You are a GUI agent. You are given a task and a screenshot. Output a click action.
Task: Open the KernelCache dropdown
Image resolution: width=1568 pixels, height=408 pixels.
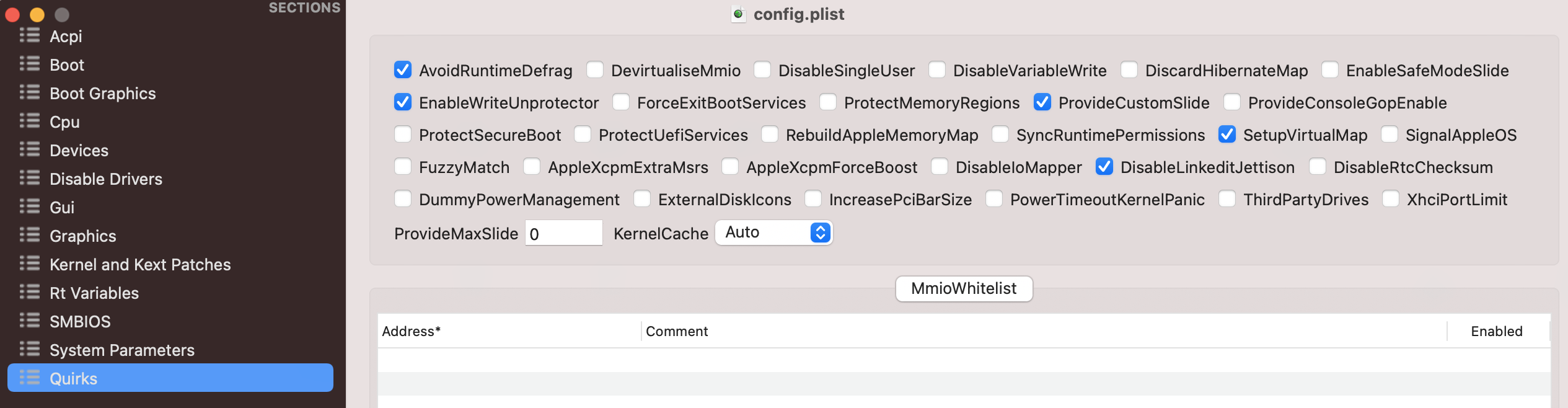tap(773, 233)
